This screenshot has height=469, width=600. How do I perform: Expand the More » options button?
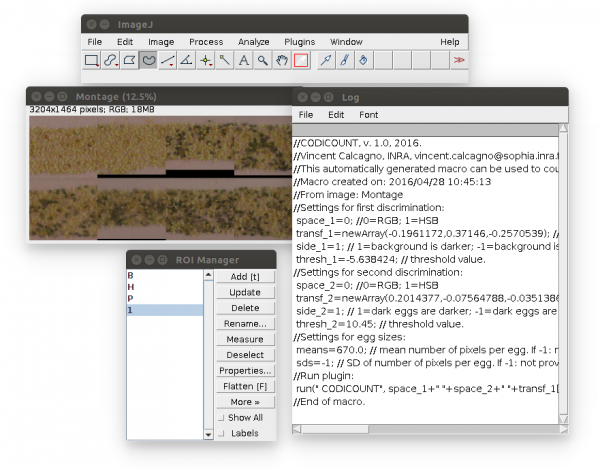[x=245, y=402]
